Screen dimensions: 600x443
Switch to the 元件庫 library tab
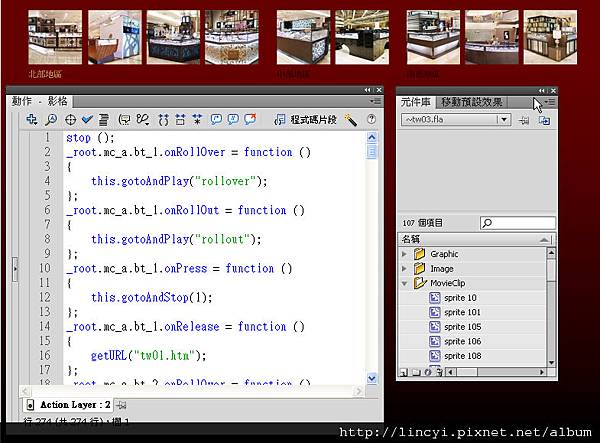[416, 102]
